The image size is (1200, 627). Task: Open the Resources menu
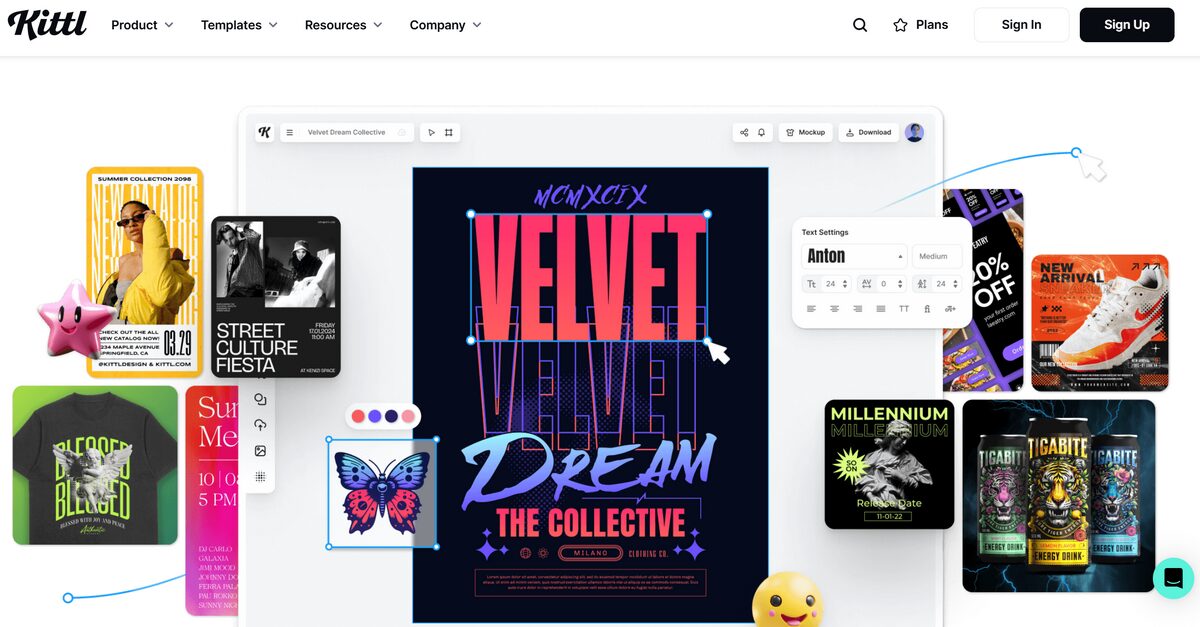point(344,25)
